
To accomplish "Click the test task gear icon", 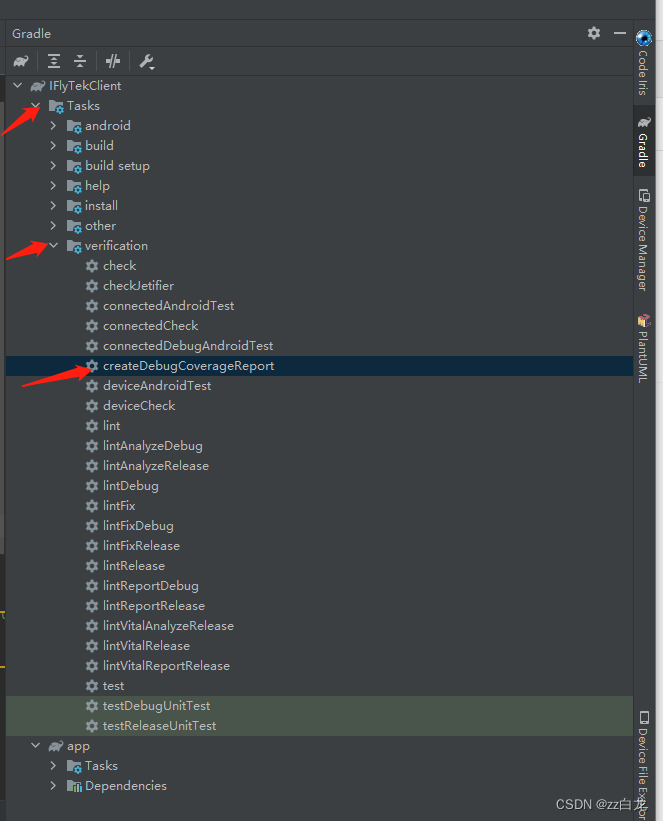I will coord(92,686).
